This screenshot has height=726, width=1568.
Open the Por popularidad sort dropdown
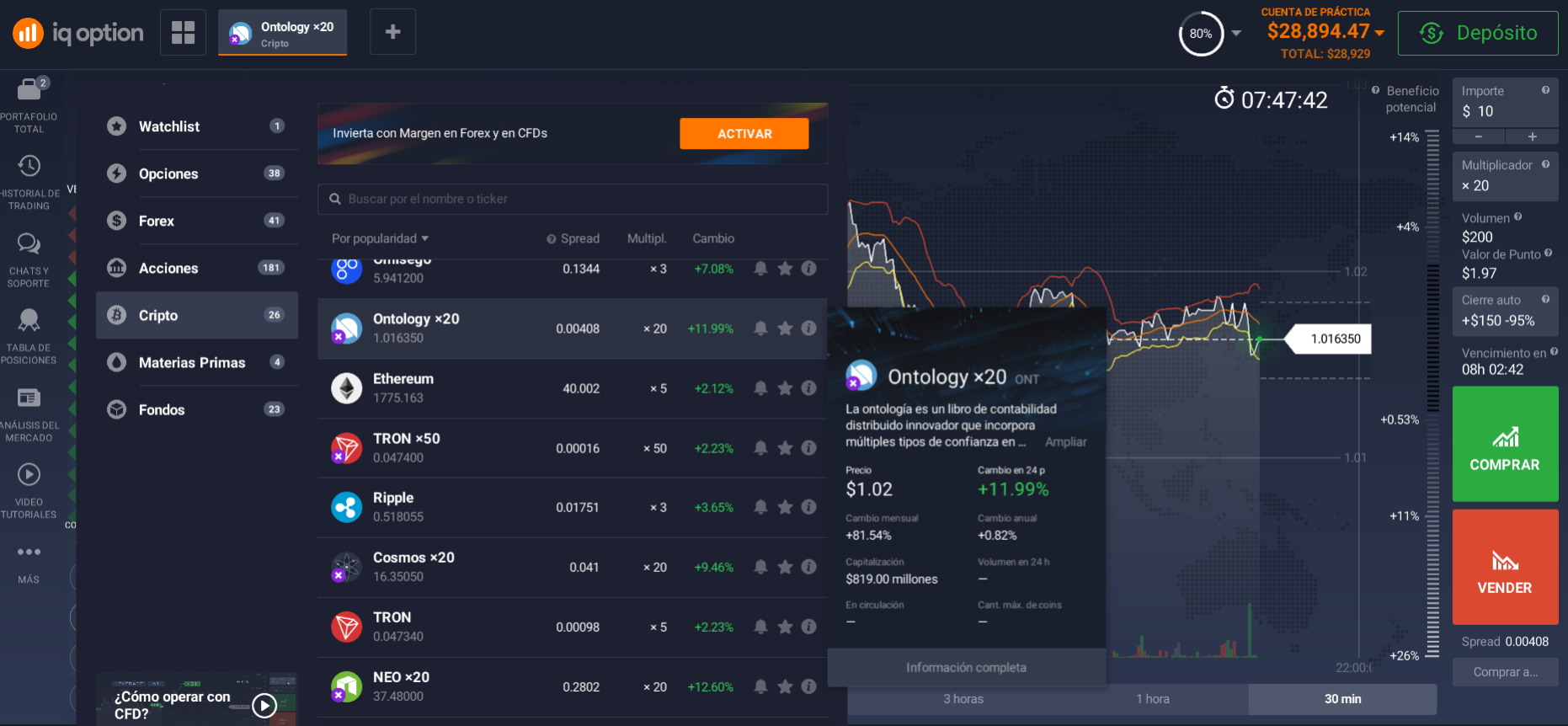[380, 238]
